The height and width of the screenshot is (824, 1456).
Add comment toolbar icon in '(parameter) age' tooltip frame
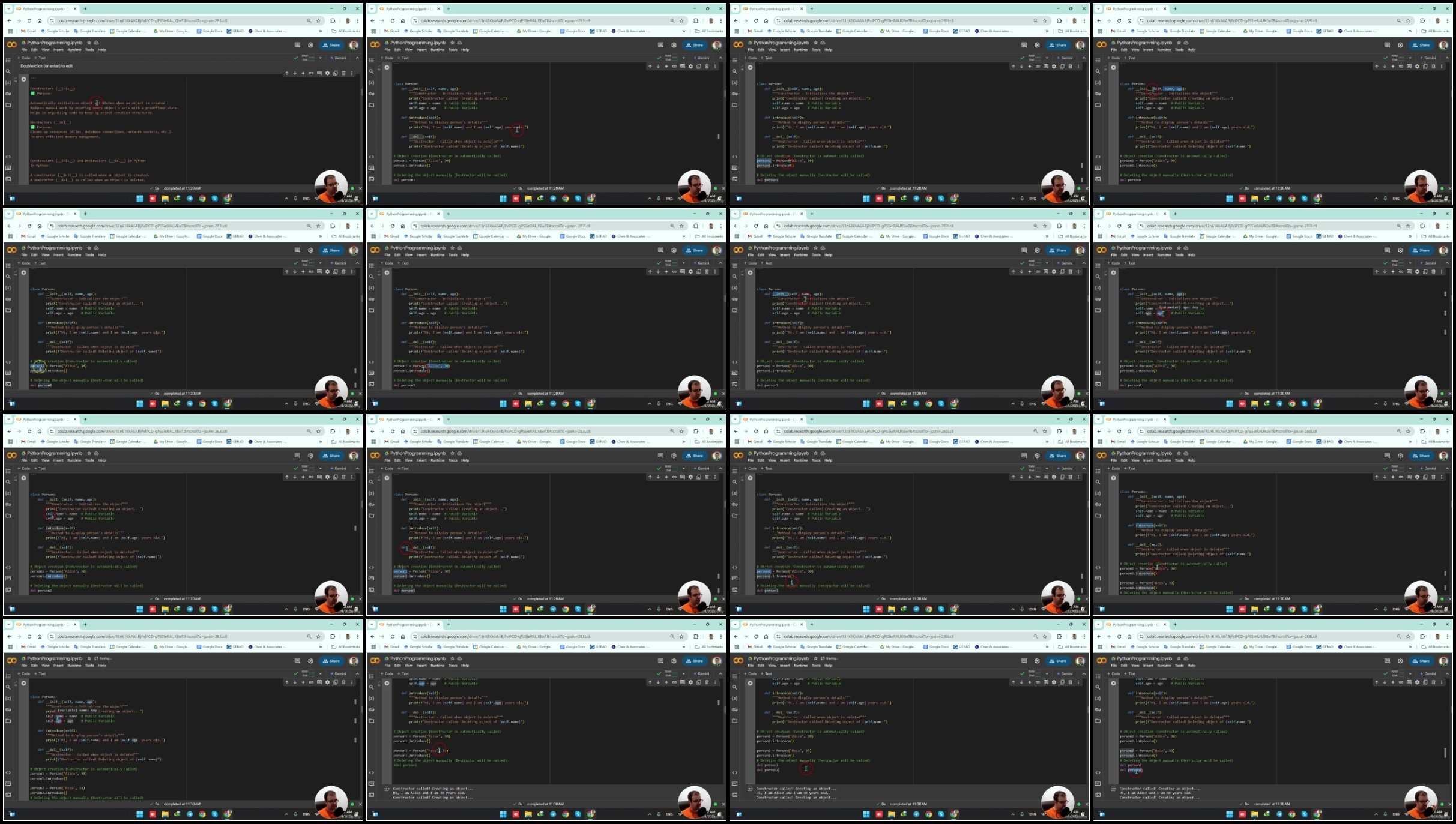point(1409,272)
